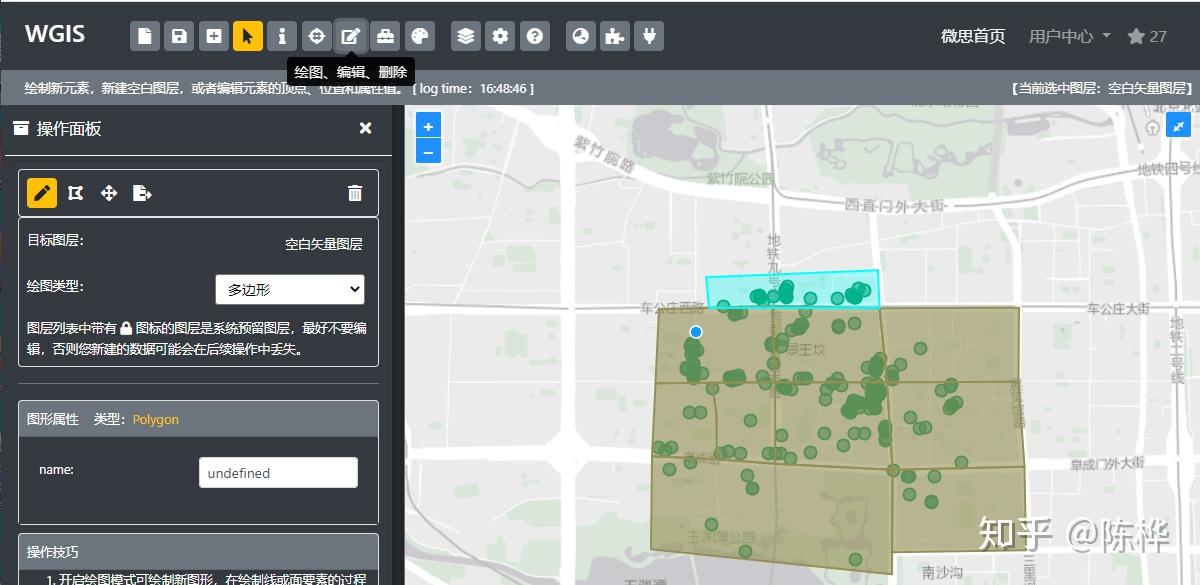The image size is (1200, 585).
Task: Zoom in the map with plus button
Action: [x=428, y=126]
